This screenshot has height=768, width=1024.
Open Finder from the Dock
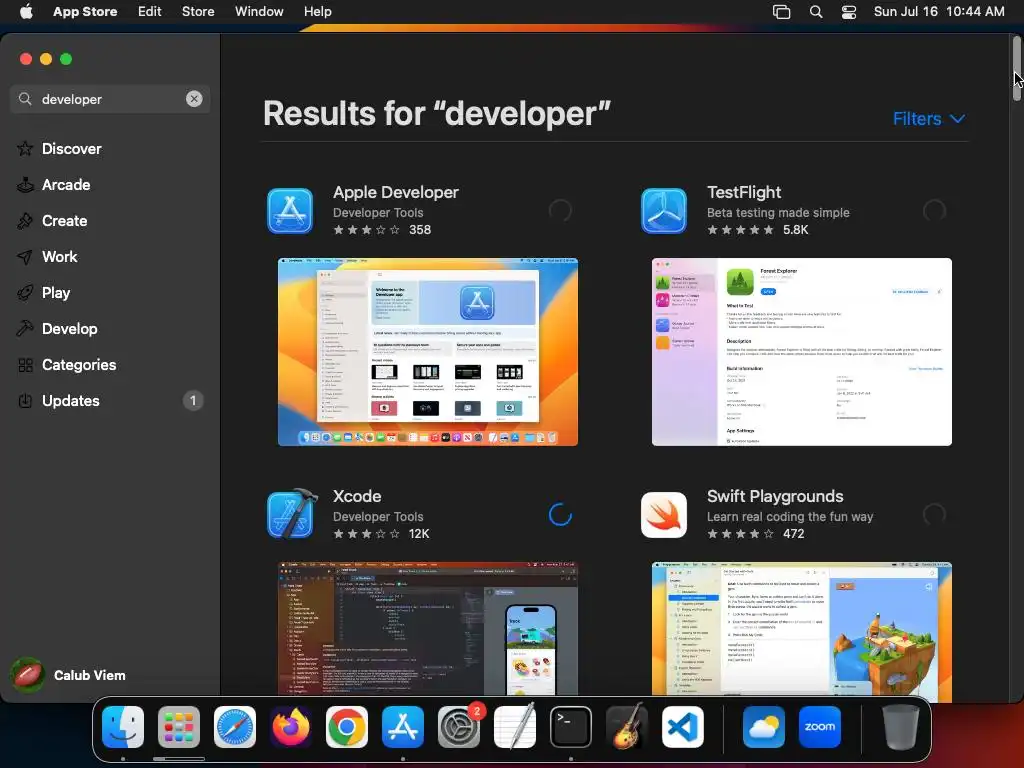[x=123, y=727]
